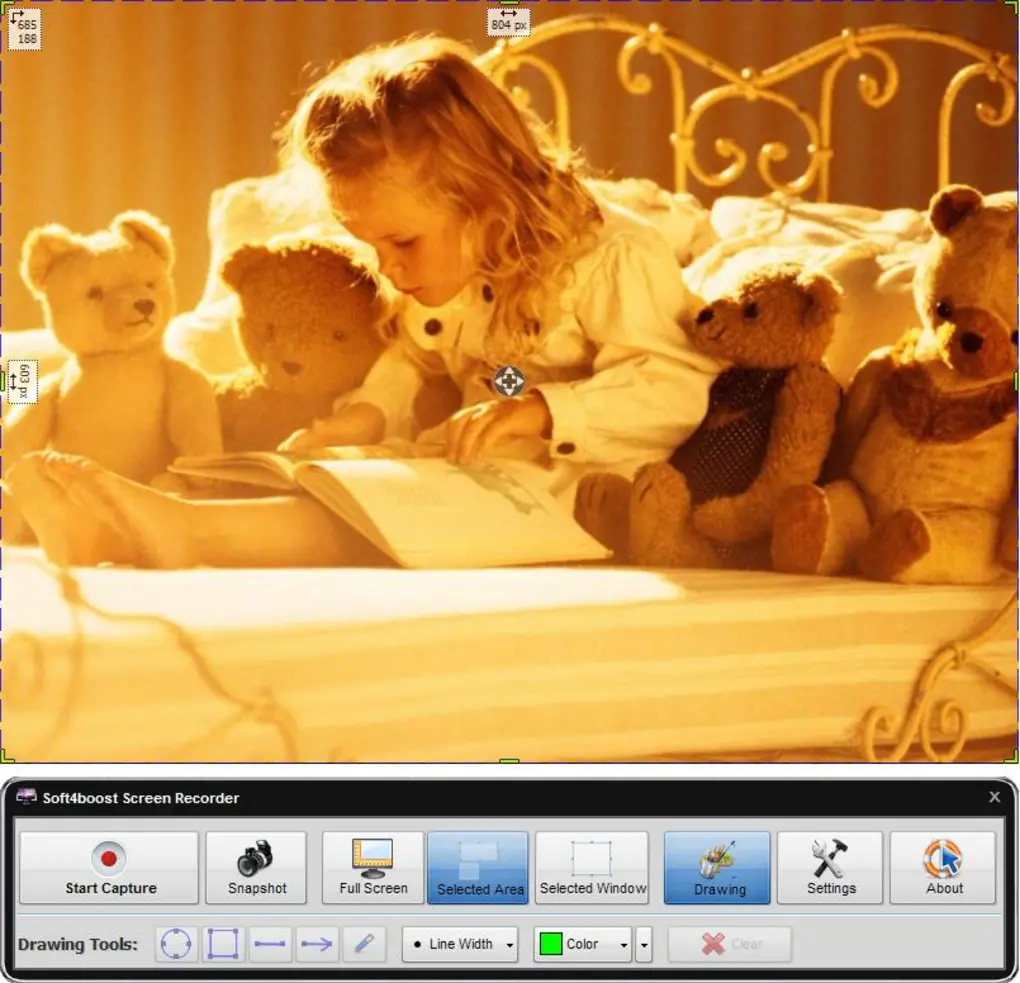Click the move crosshair in the capture area
The width and height of the screenshot is (1020, 983).
click(509, 382)
